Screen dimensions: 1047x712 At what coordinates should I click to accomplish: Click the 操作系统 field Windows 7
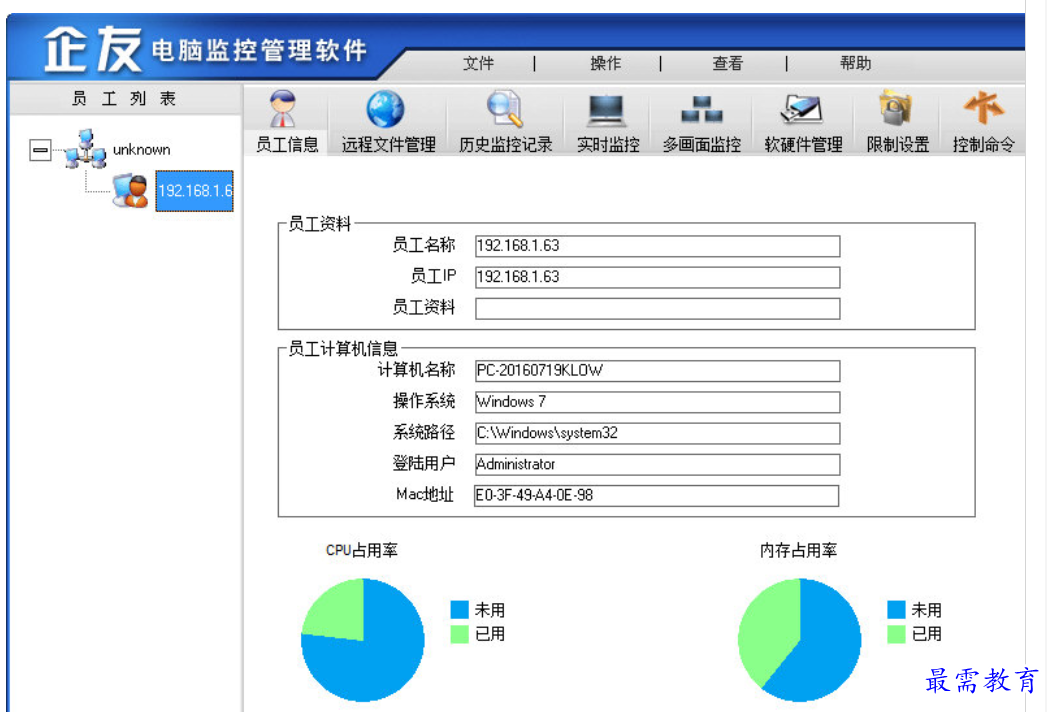[x=657, y=402]
